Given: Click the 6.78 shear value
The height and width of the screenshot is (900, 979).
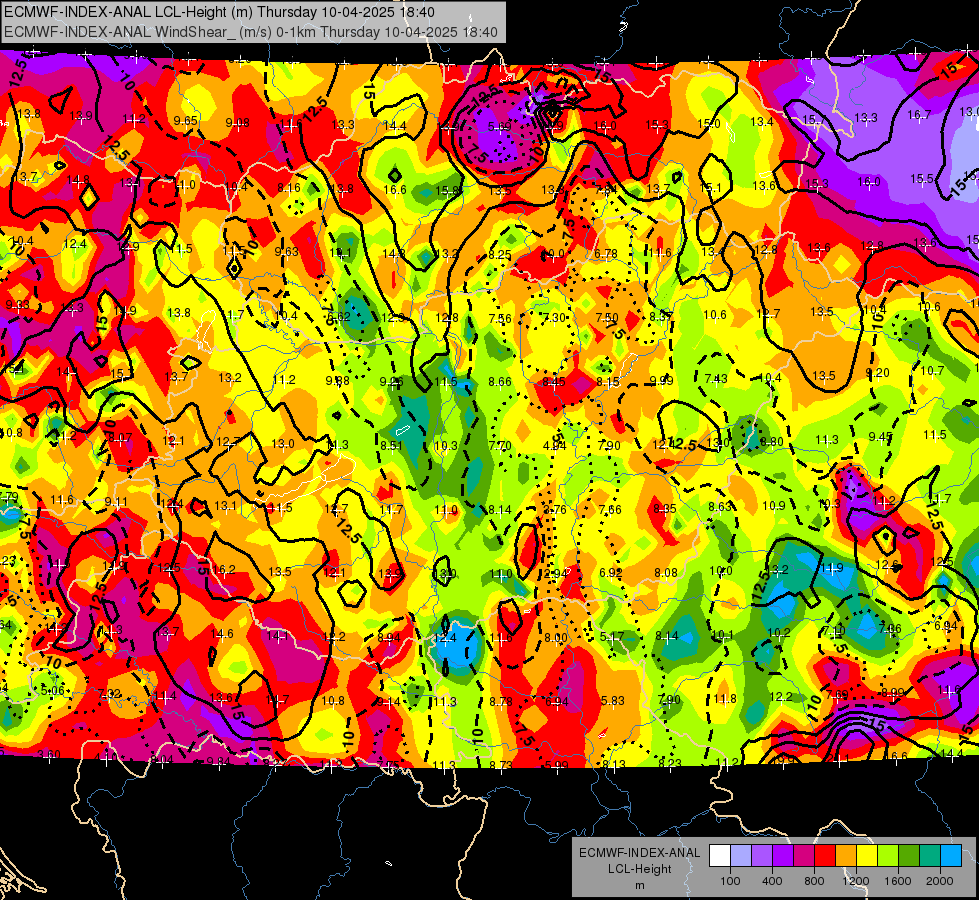Looking at the screenshot, I should pyautogui.click(x=606, y=254).
